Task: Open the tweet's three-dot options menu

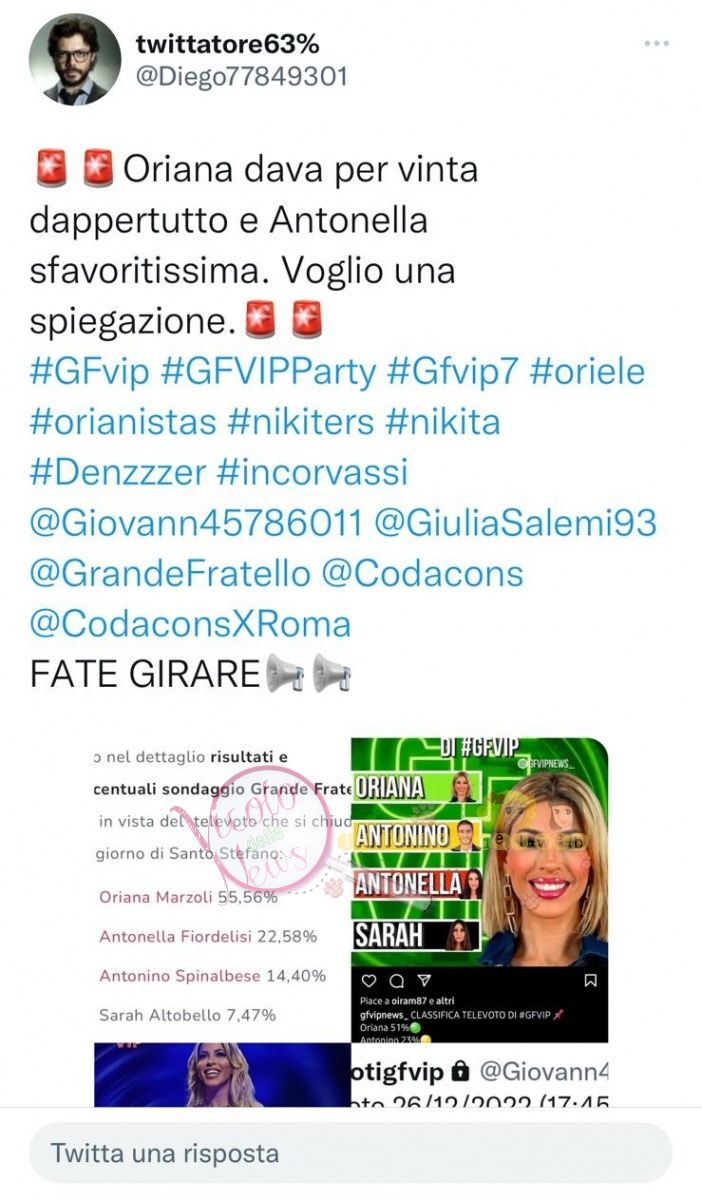Action: pos(656,44)
